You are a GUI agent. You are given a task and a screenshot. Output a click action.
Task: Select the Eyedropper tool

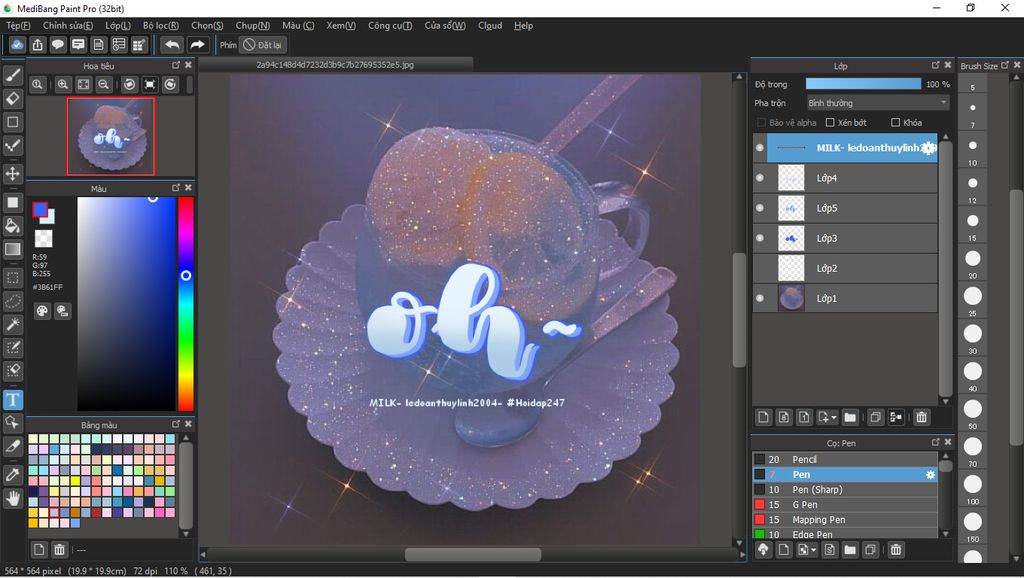(x=12, y=475)
